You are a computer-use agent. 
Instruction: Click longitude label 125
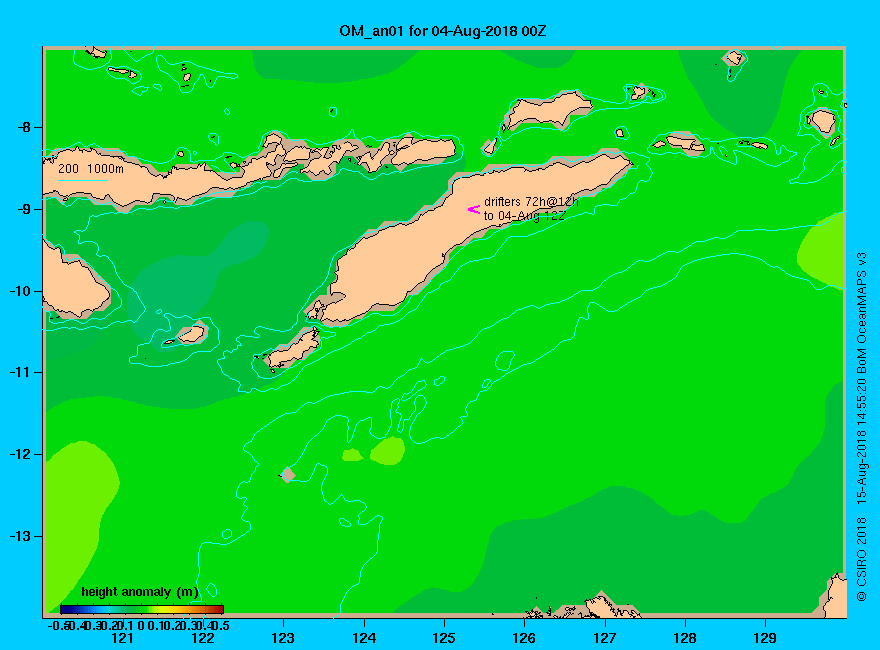tap(444, 638)
